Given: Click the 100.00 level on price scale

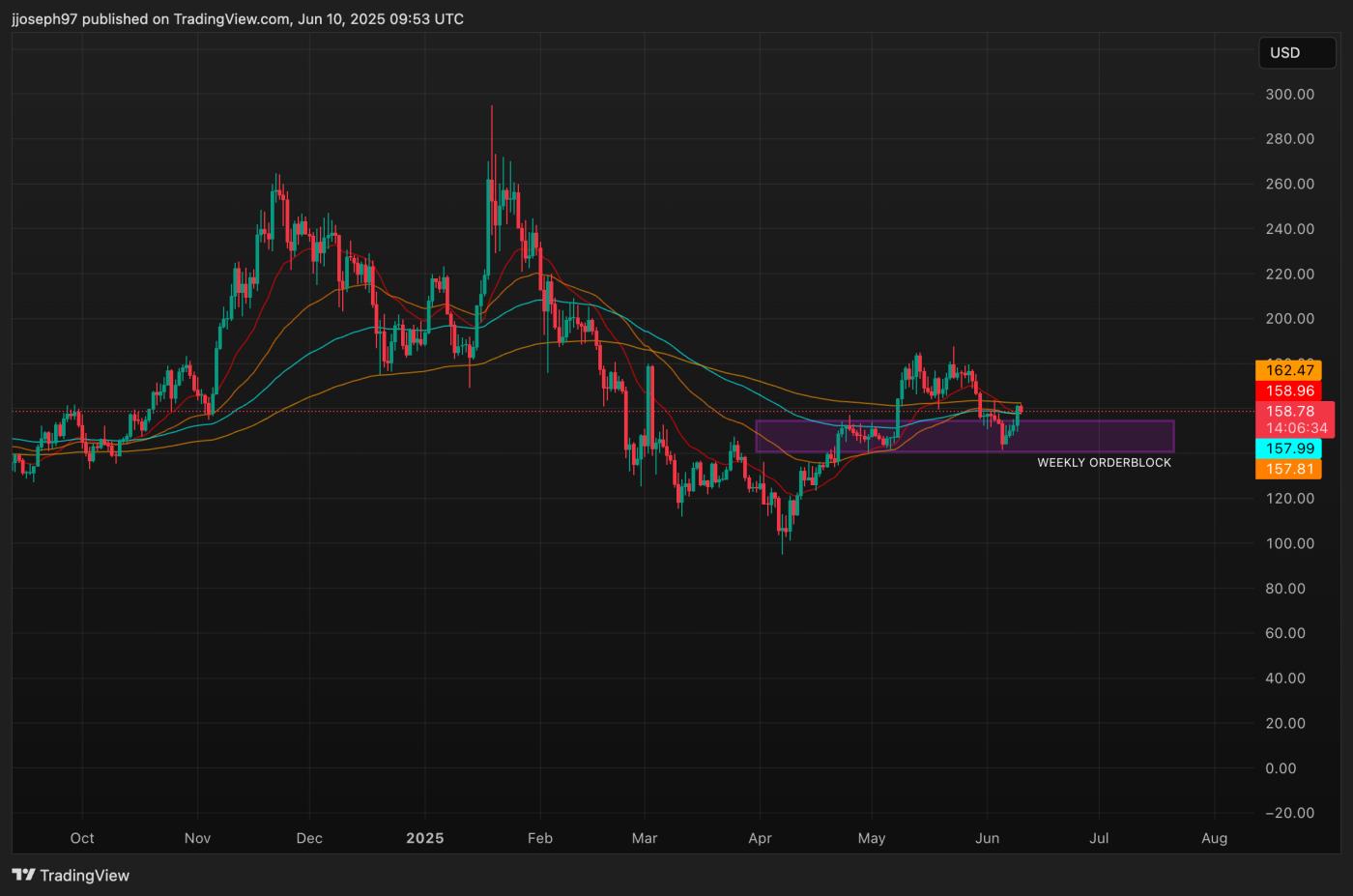Looking at the screenshot, I should pyautogui.click(x=1289, y=543).
